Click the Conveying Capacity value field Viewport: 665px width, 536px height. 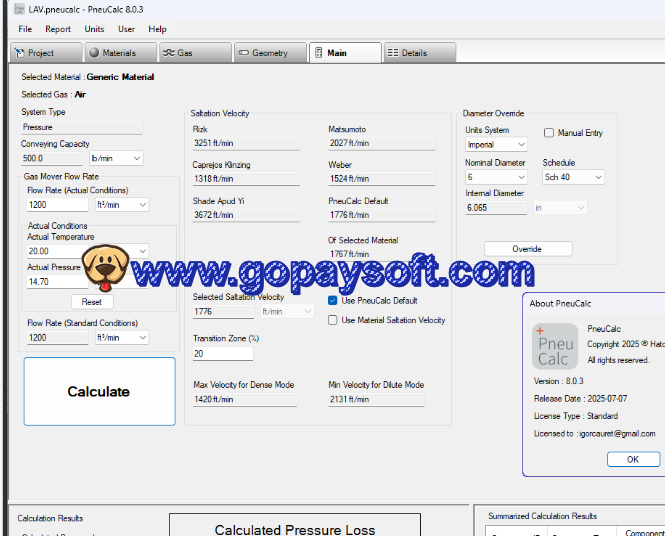click(53, 158)
